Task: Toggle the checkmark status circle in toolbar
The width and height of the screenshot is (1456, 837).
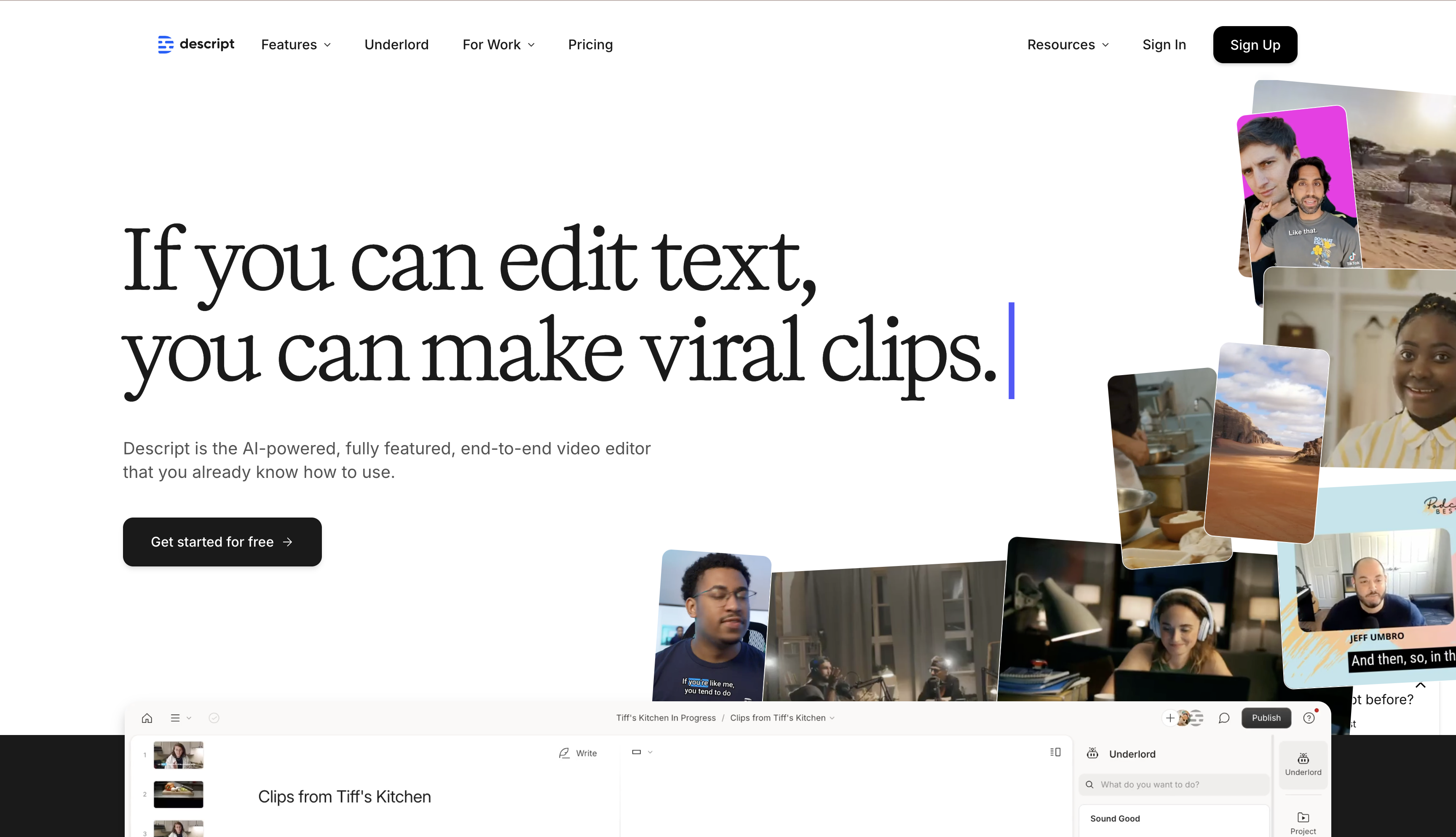Action: [214, 718]
